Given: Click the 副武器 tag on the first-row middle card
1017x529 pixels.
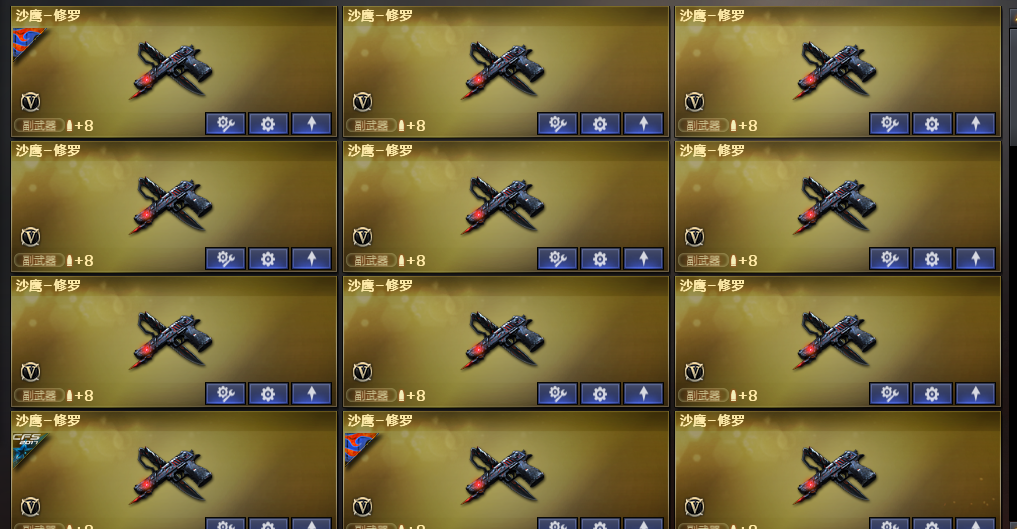Looking at the screenshot, I should [x=371, y=125].
